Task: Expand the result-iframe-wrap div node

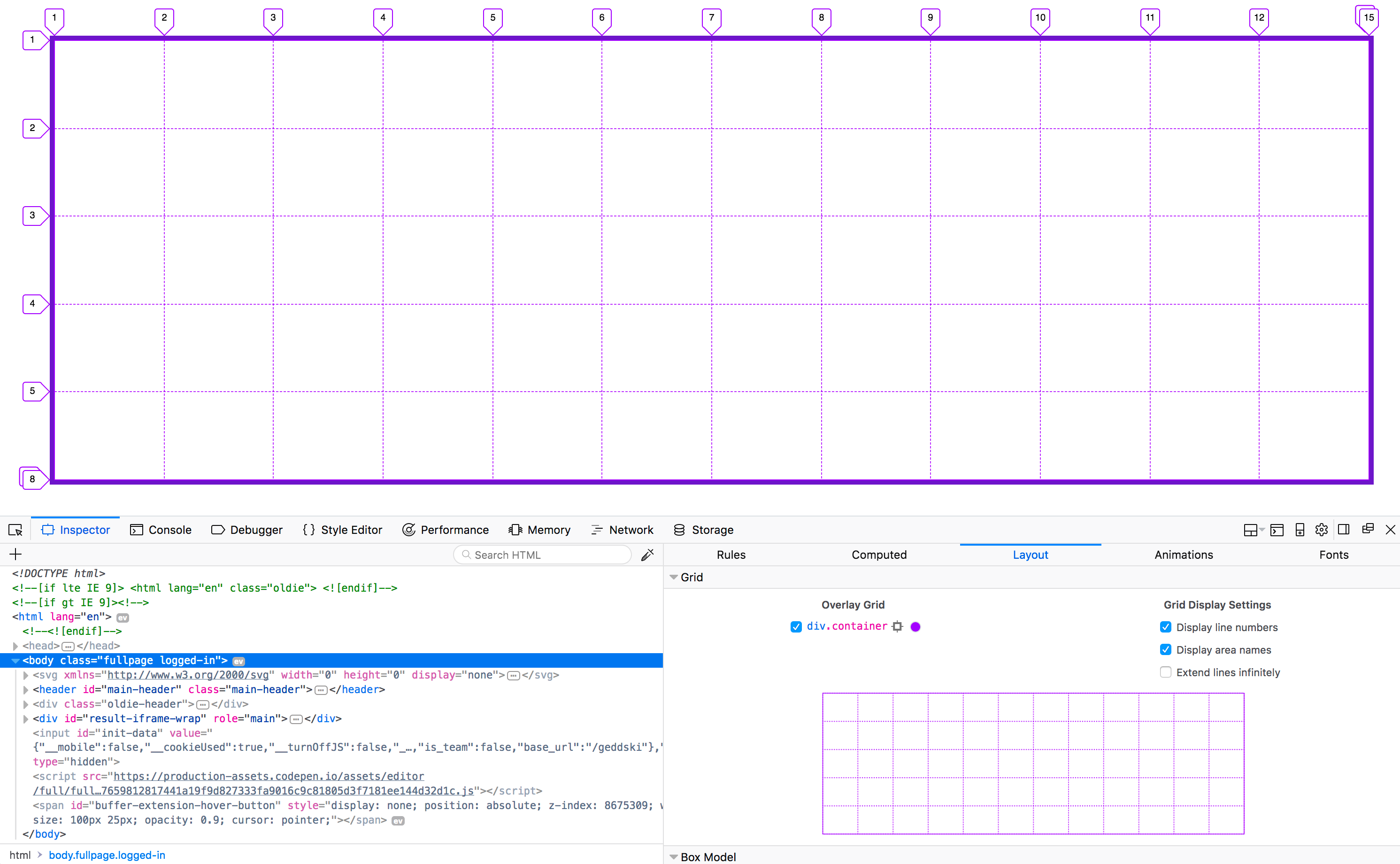Action: pos(26,719)
